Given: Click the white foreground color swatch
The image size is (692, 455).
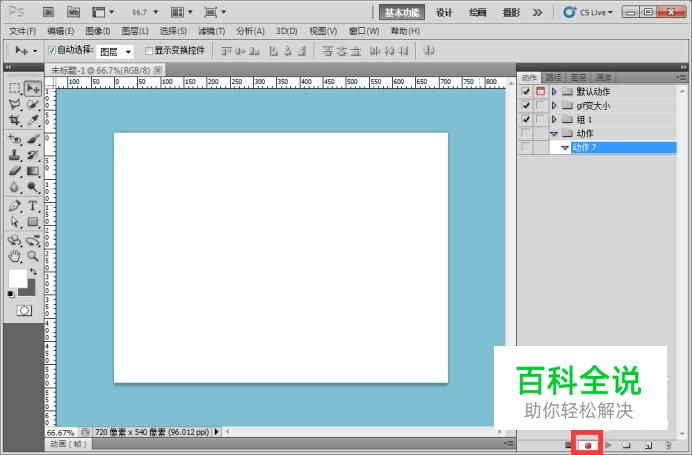Looking at the screenshot, I should click(17, 278).
